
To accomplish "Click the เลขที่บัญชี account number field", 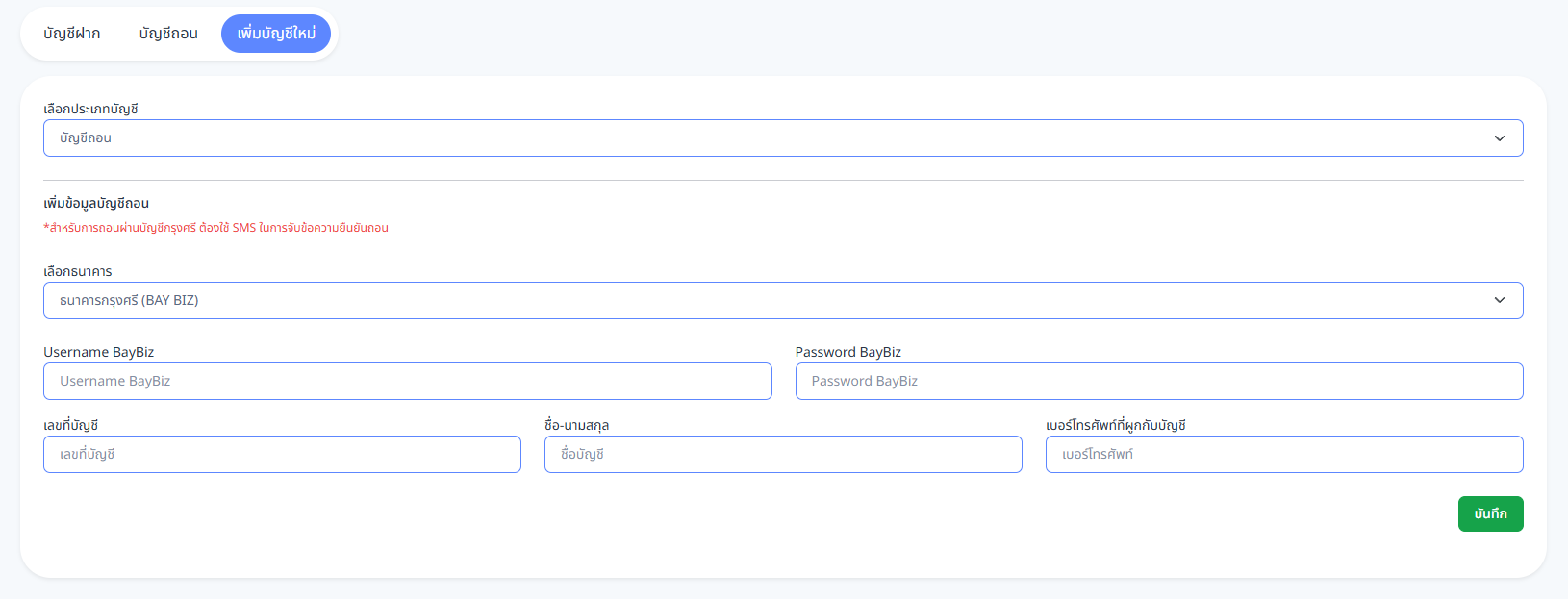I will coord(282,455).
